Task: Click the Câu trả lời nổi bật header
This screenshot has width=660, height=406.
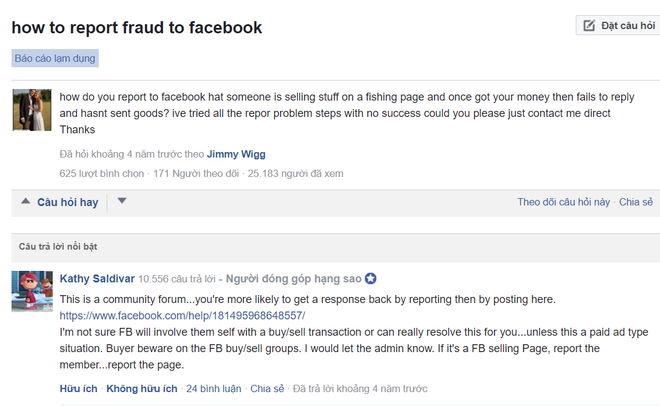Action: [58, 245]
